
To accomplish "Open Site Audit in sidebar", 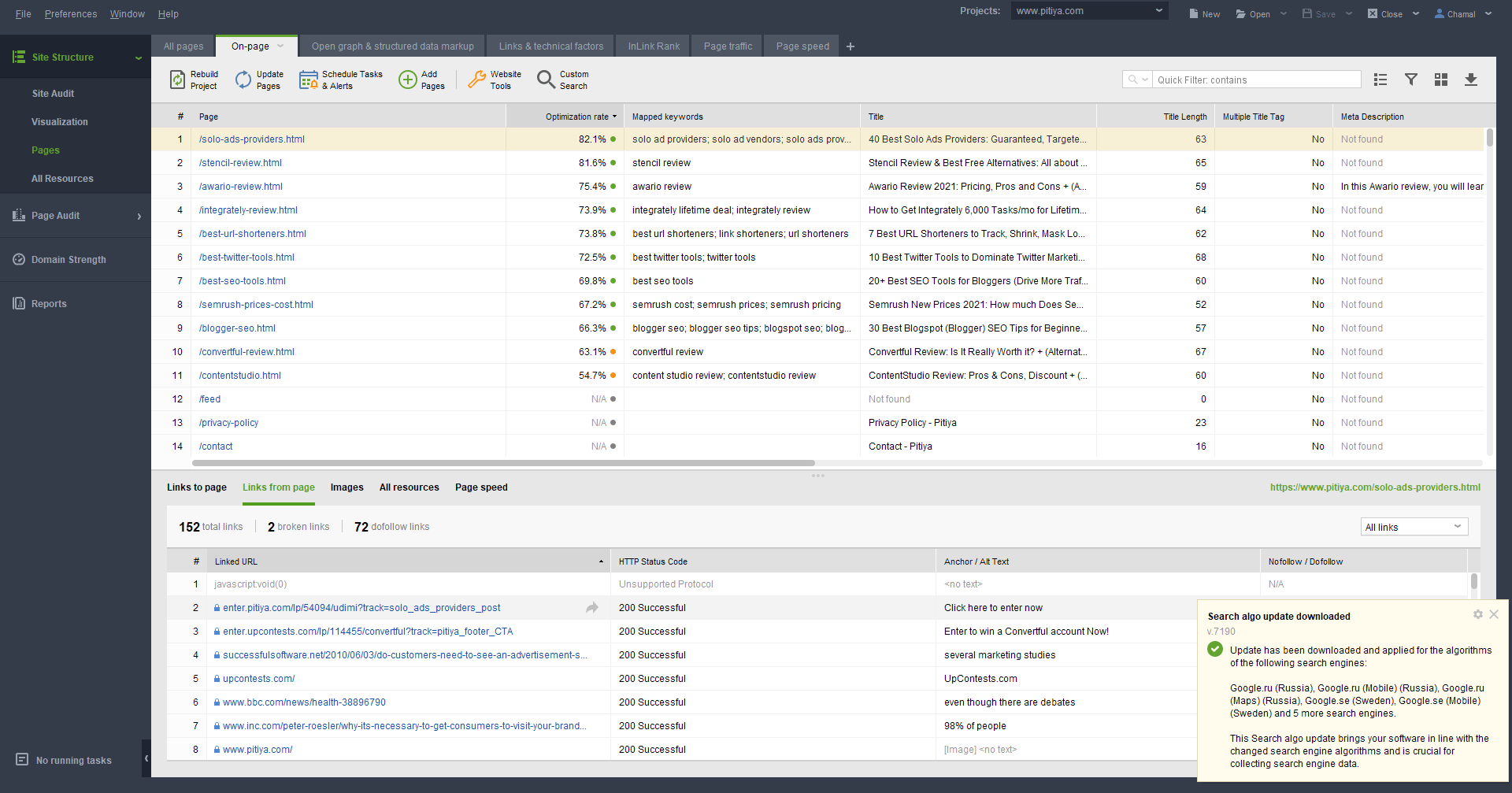I will 53,94.
